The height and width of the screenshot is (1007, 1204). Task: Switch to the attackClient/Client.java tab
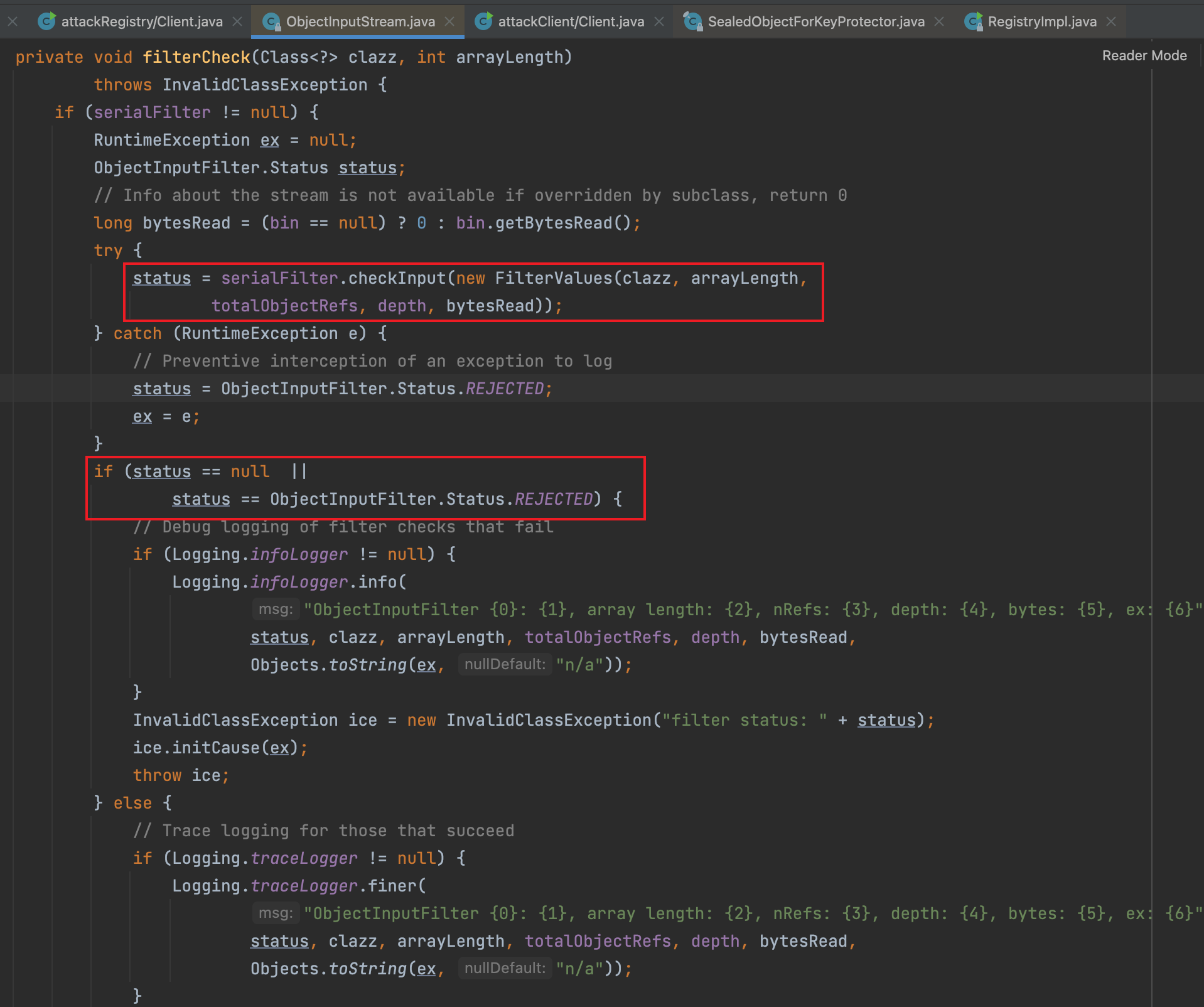(x=570, y=21)
